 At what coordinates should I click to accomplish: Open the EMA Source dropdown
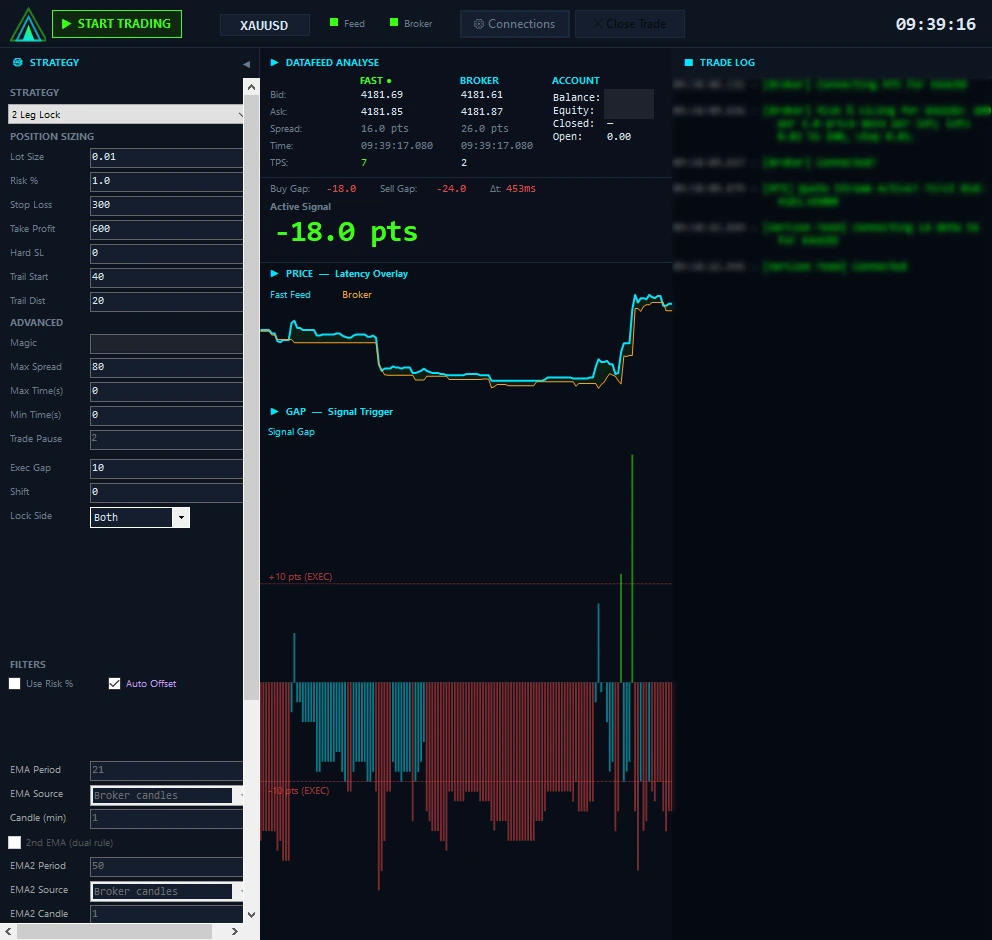click(167, 795)
